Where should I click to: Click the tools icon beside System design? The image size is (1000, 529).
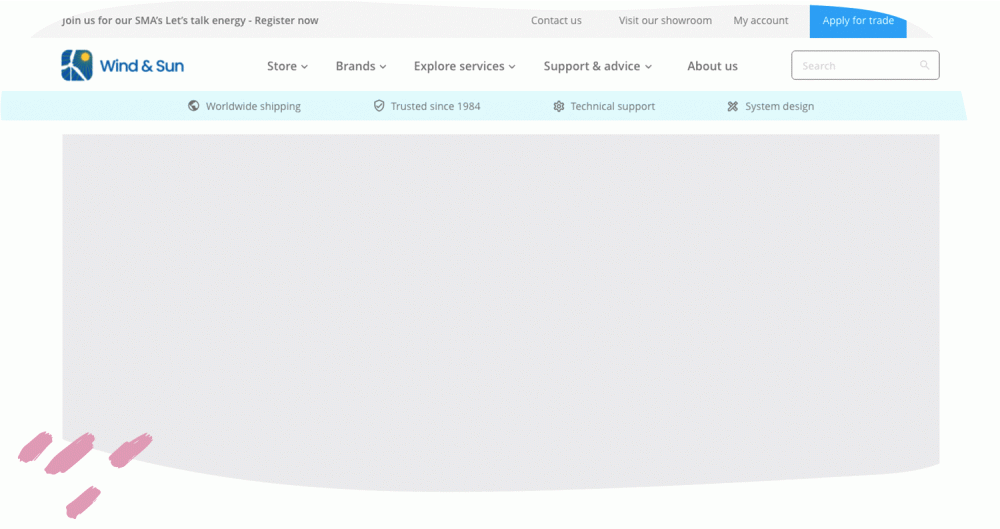coord(733,106)
